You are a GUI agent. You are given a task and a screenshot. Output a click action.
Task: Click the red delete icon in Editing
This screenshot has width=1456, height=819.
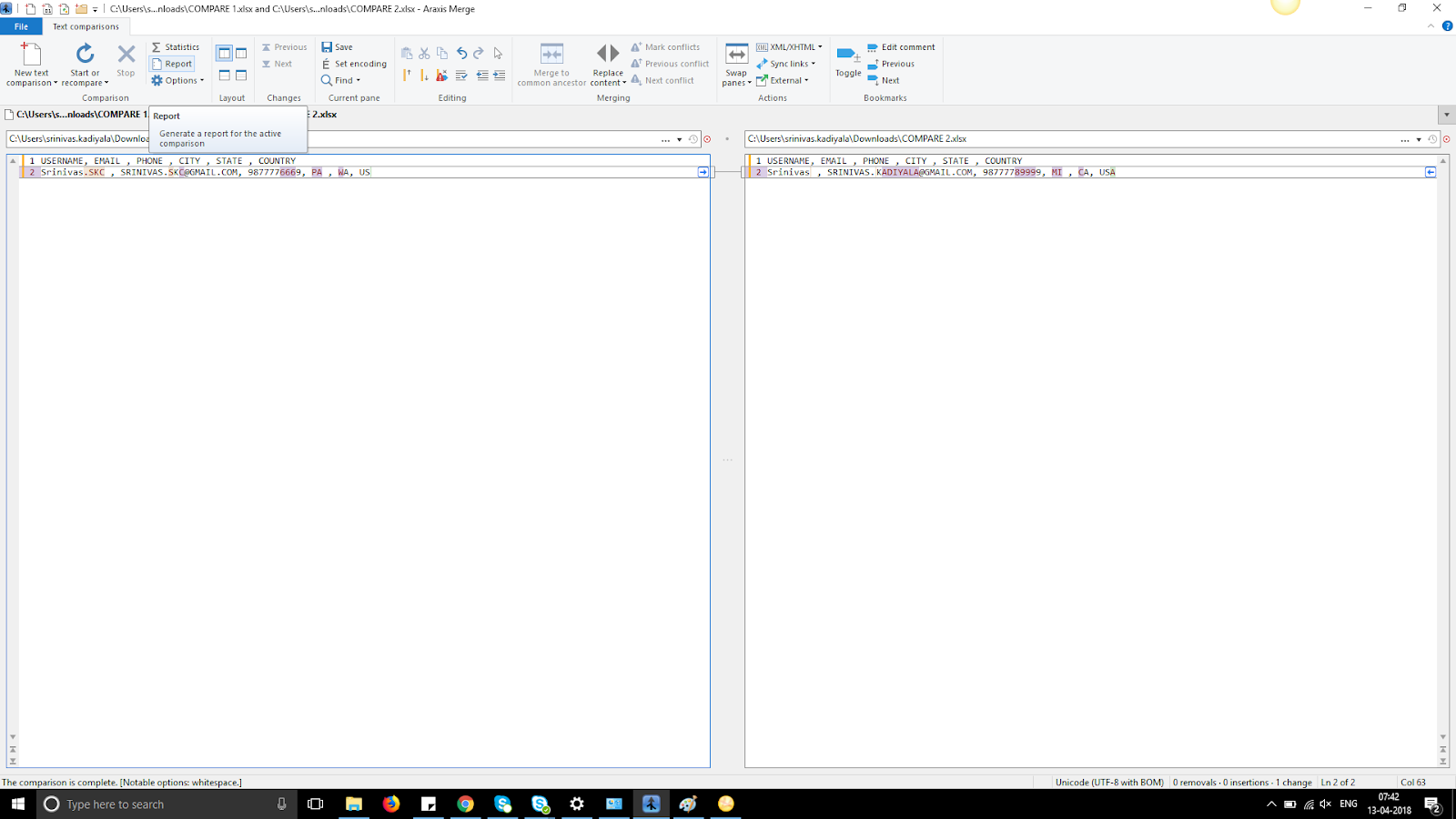pos(442,76)
